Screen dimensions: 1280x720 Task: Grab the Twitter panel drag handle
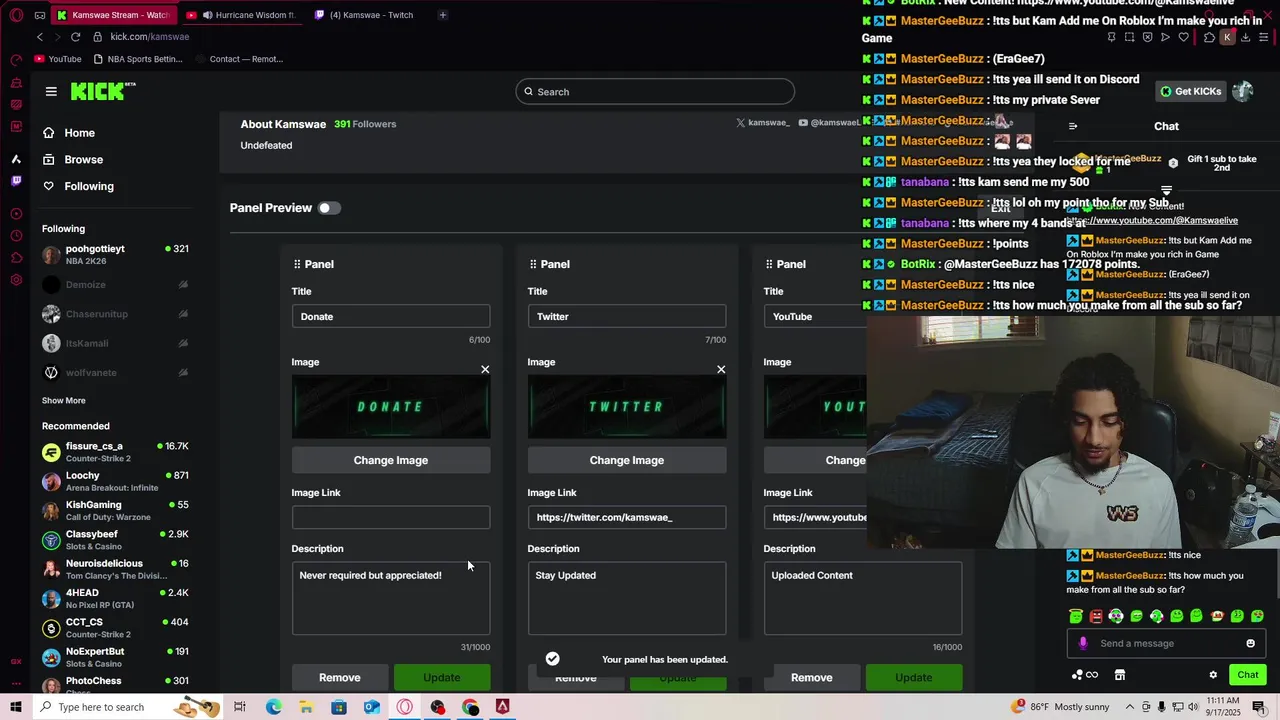533,264
